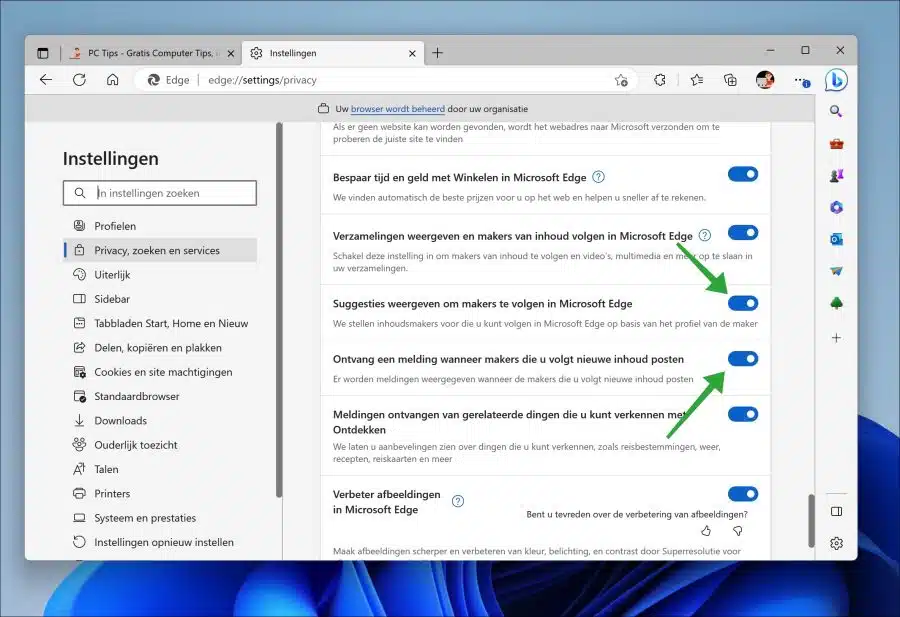
Task: Open the sidebar Tools briefcase icon
Action: pos(836,143)
